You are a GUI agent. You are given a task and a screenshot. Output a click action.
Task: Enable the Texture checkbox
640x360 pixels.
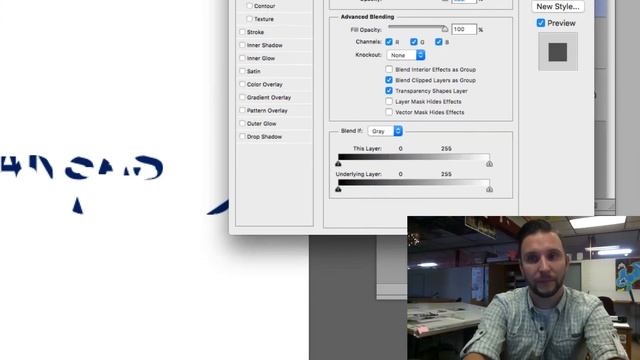(249, 19)
